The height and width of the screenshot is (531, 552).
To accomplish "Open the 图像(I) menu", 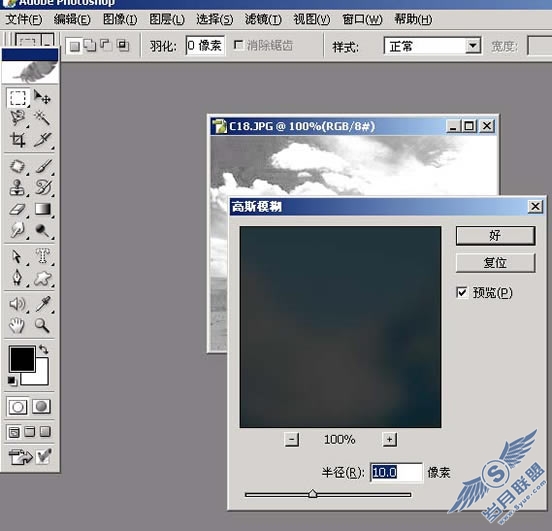I will (120, 19).
